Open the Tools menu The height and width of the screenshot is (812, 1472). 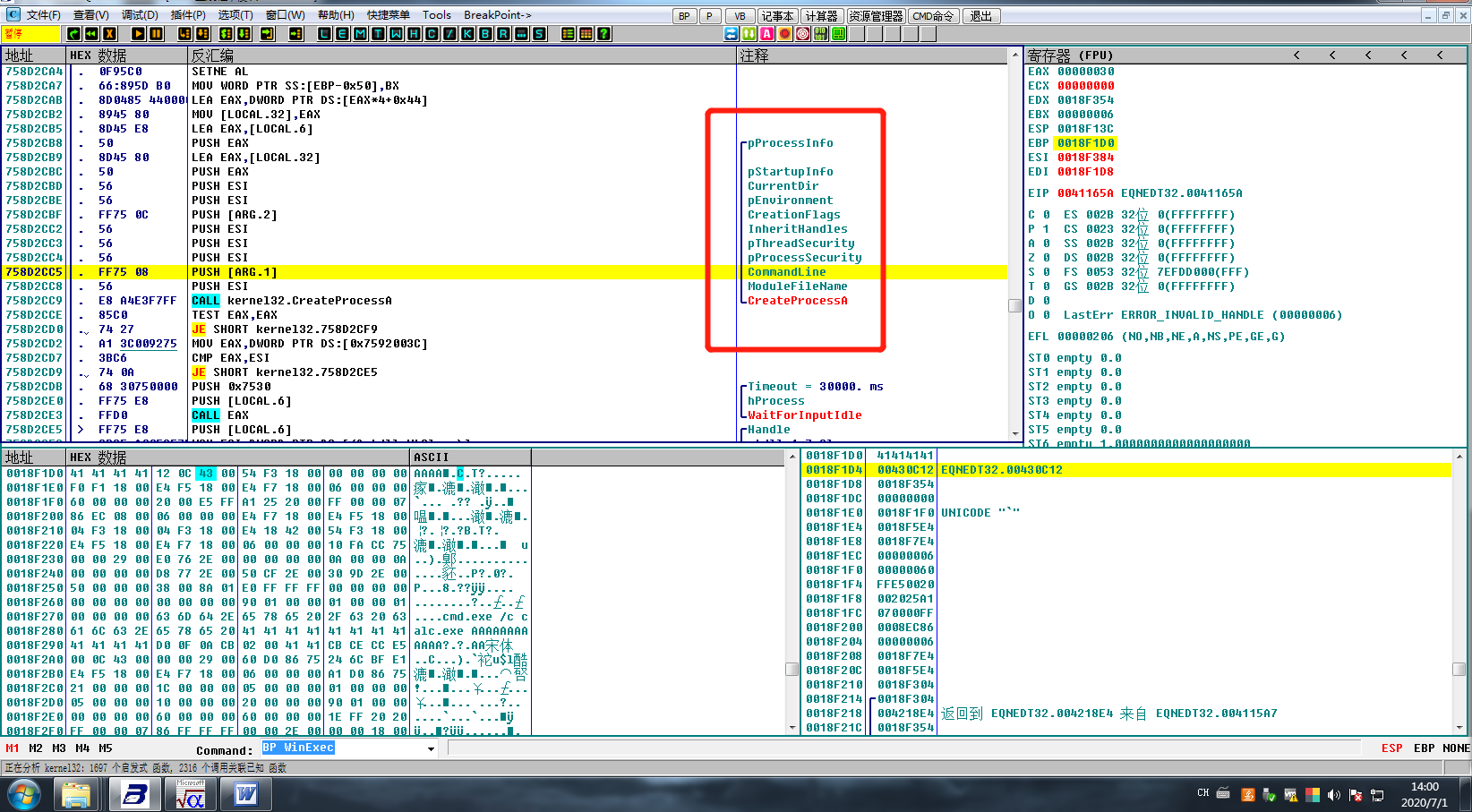pos(437,15)
